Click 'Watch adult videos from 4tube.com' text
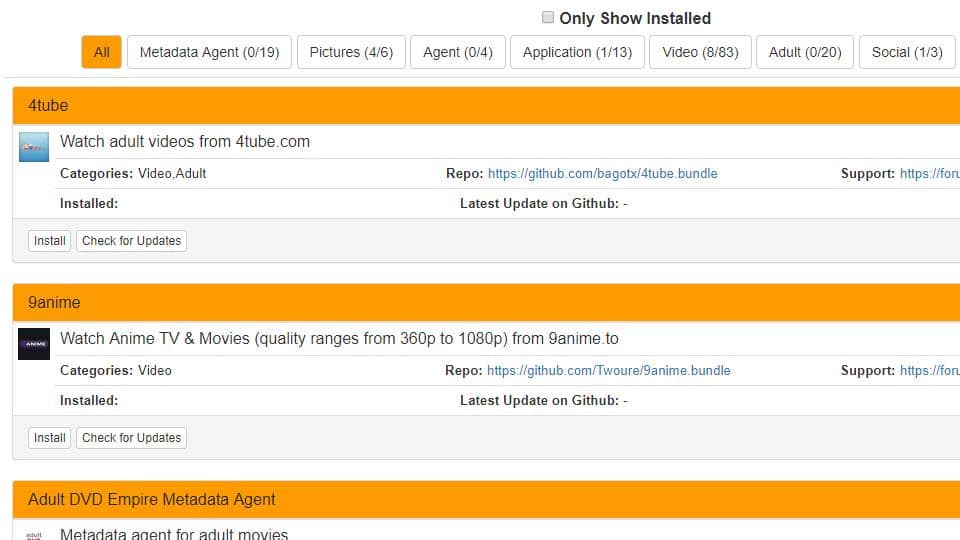960x540 pixels. coord(185,141)
